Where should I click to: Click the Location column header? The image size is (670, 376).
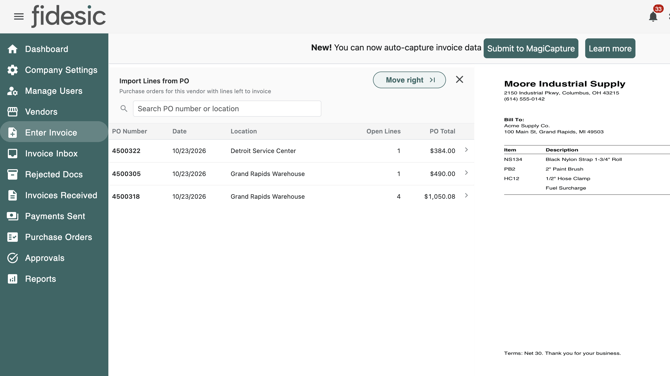point(244,131)
